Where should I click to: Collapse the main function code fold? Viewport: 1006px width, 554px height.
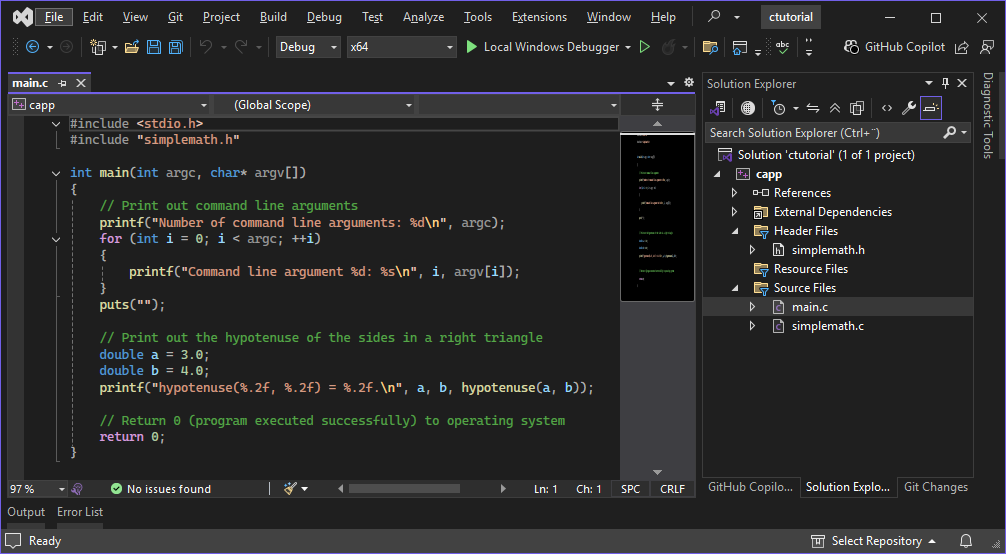(x=56, y=173)
